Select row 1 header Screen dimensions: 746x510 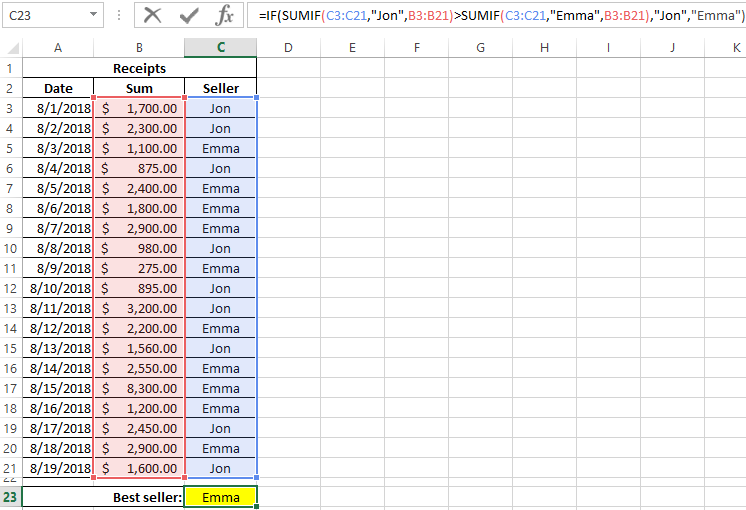tap(11, 68)
